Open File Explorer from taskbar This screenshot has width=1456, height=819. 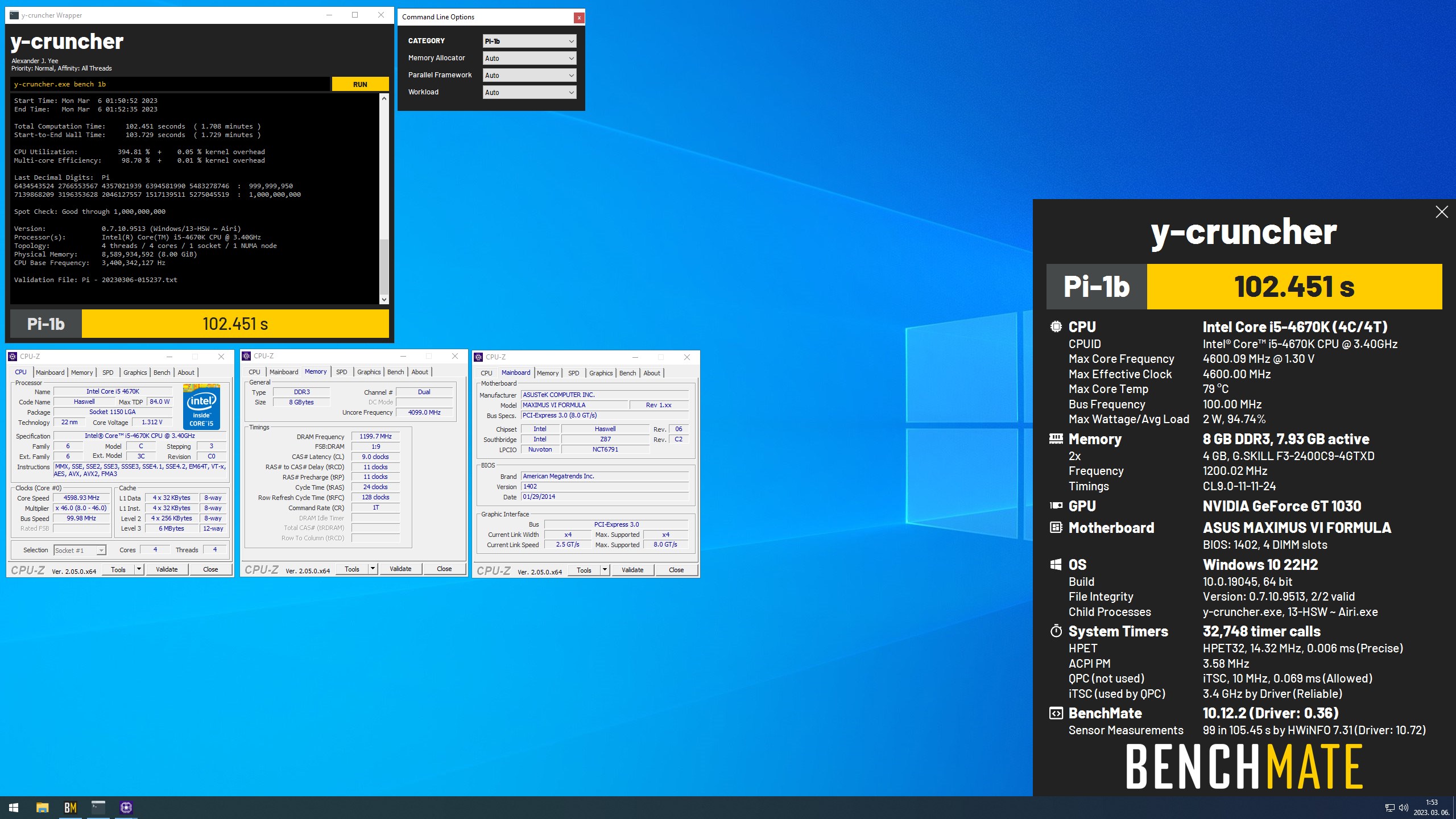click(x=42, y=808)
